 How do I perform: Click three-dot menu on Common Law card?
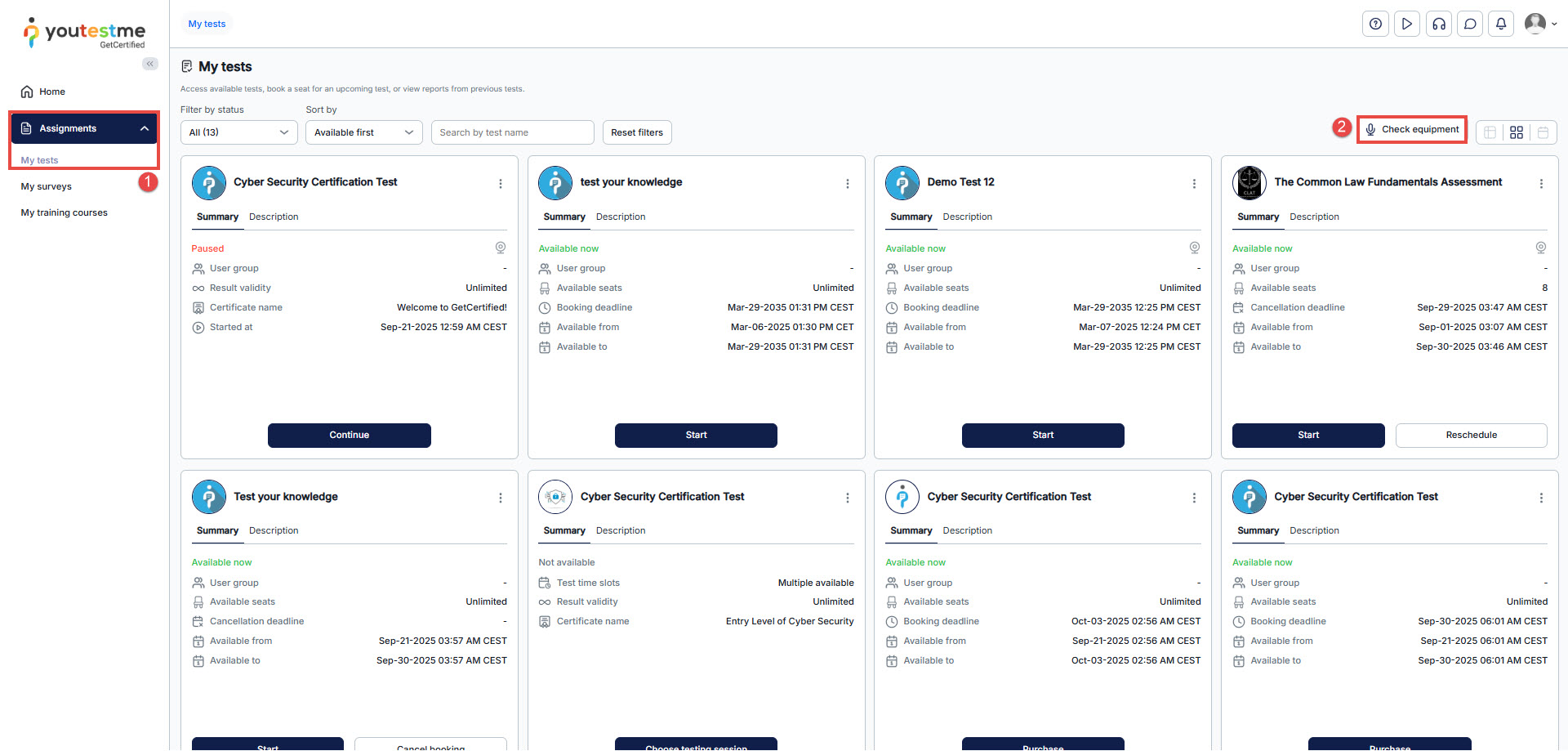click(x=1541, y=184)
